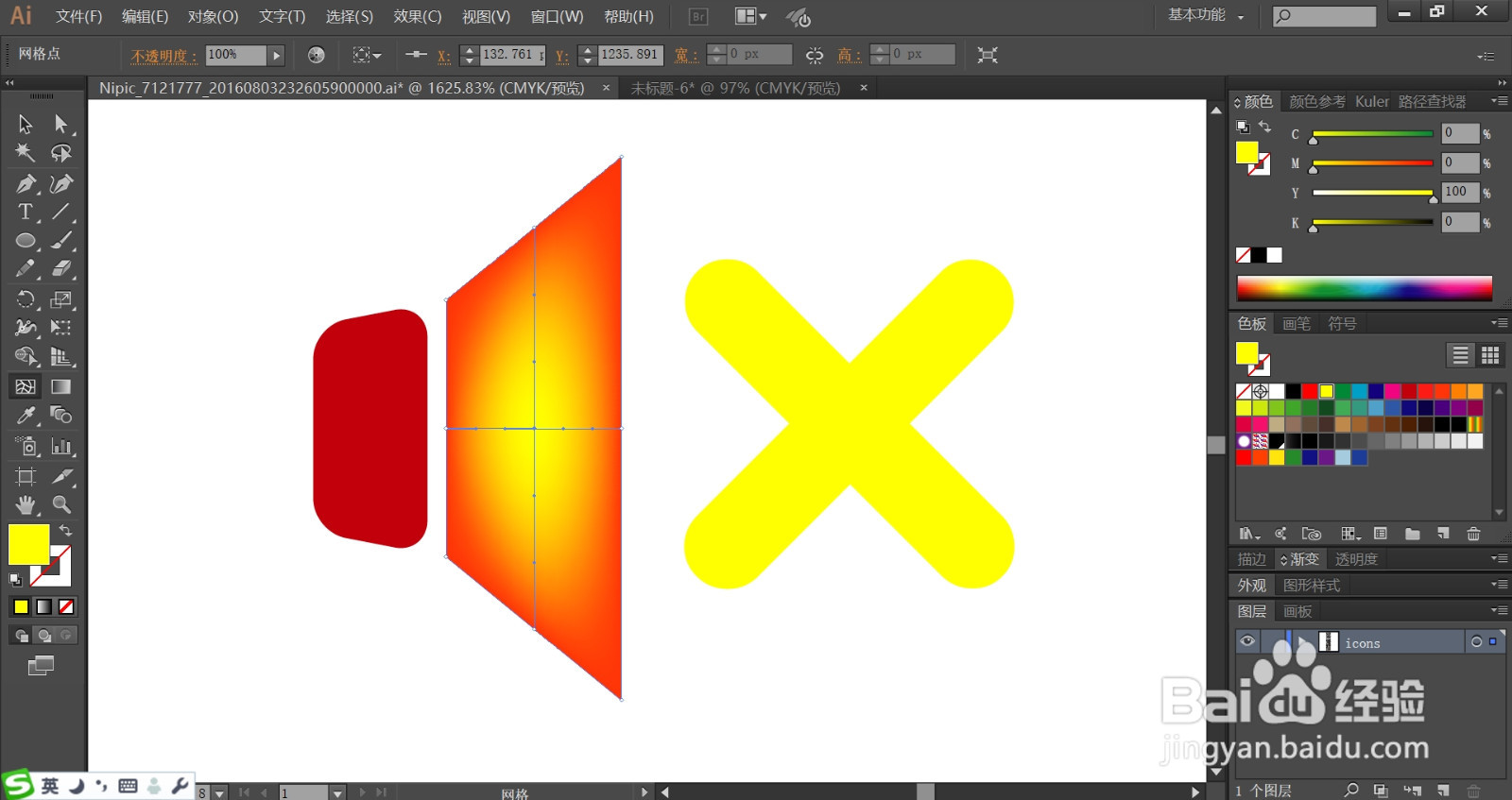Switch to the 路径查找器 panel tab
This screenshot has height=800, width=1512.
(1432, 101)
